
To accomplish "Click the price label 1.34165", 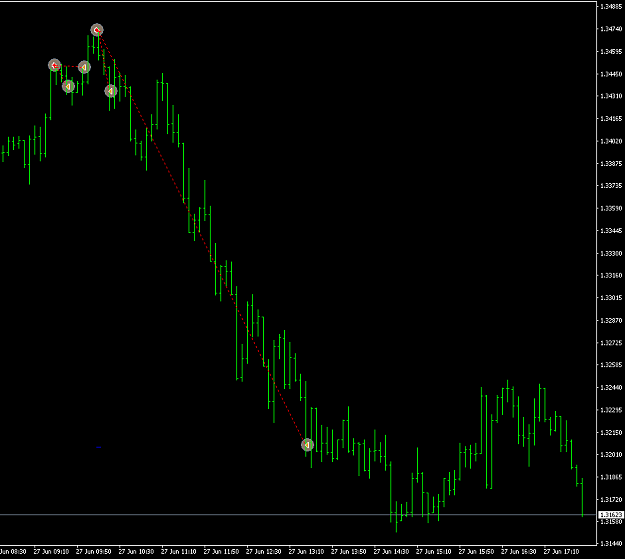I will click(x=611, y=118).
